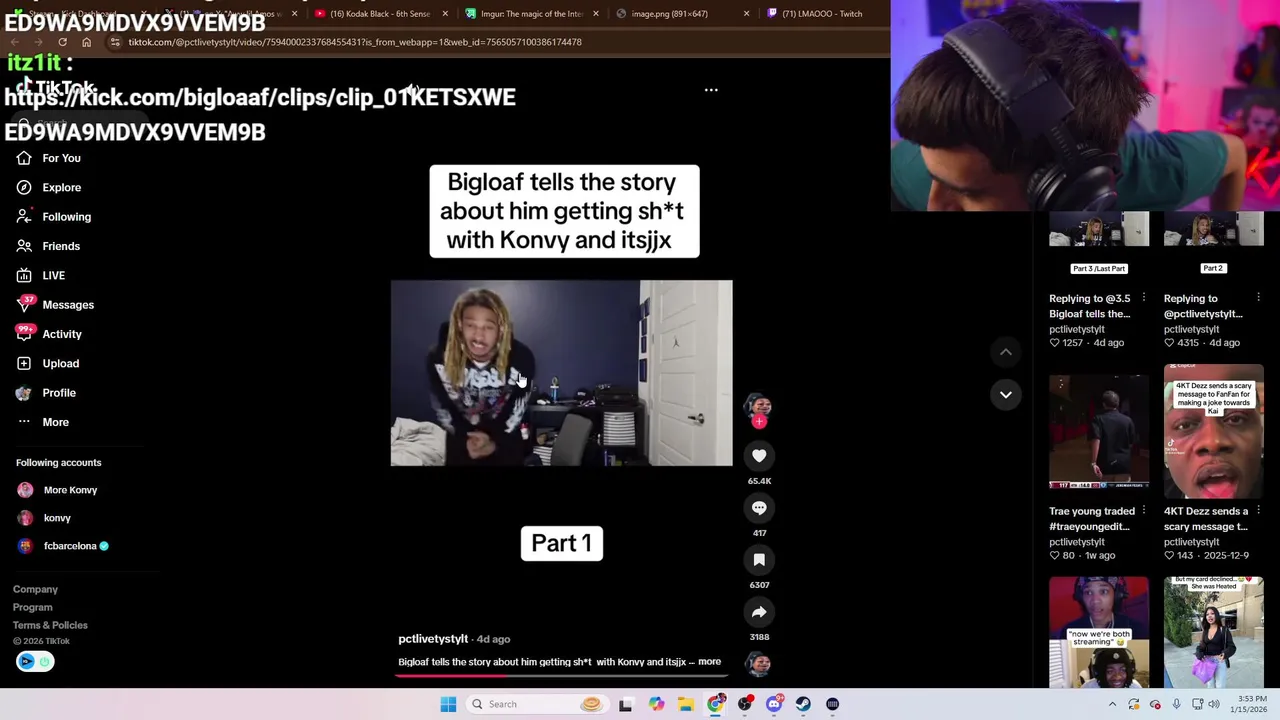Open the fcbarcelona followed account
Screen dimensions: 1280x720
[x=62, y=546]
